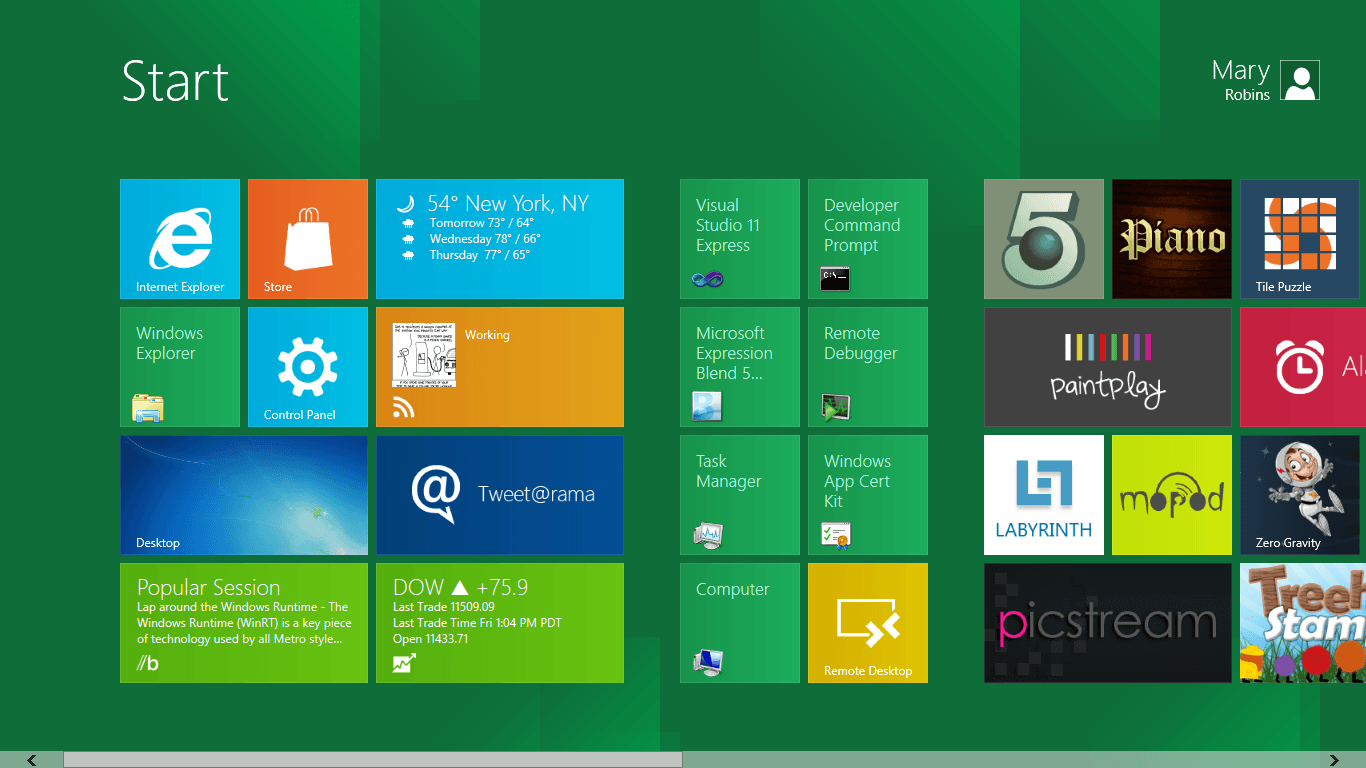Launch Visual Studio 11 Express
The image size is (1366, 768).
[x=739, y=239]
